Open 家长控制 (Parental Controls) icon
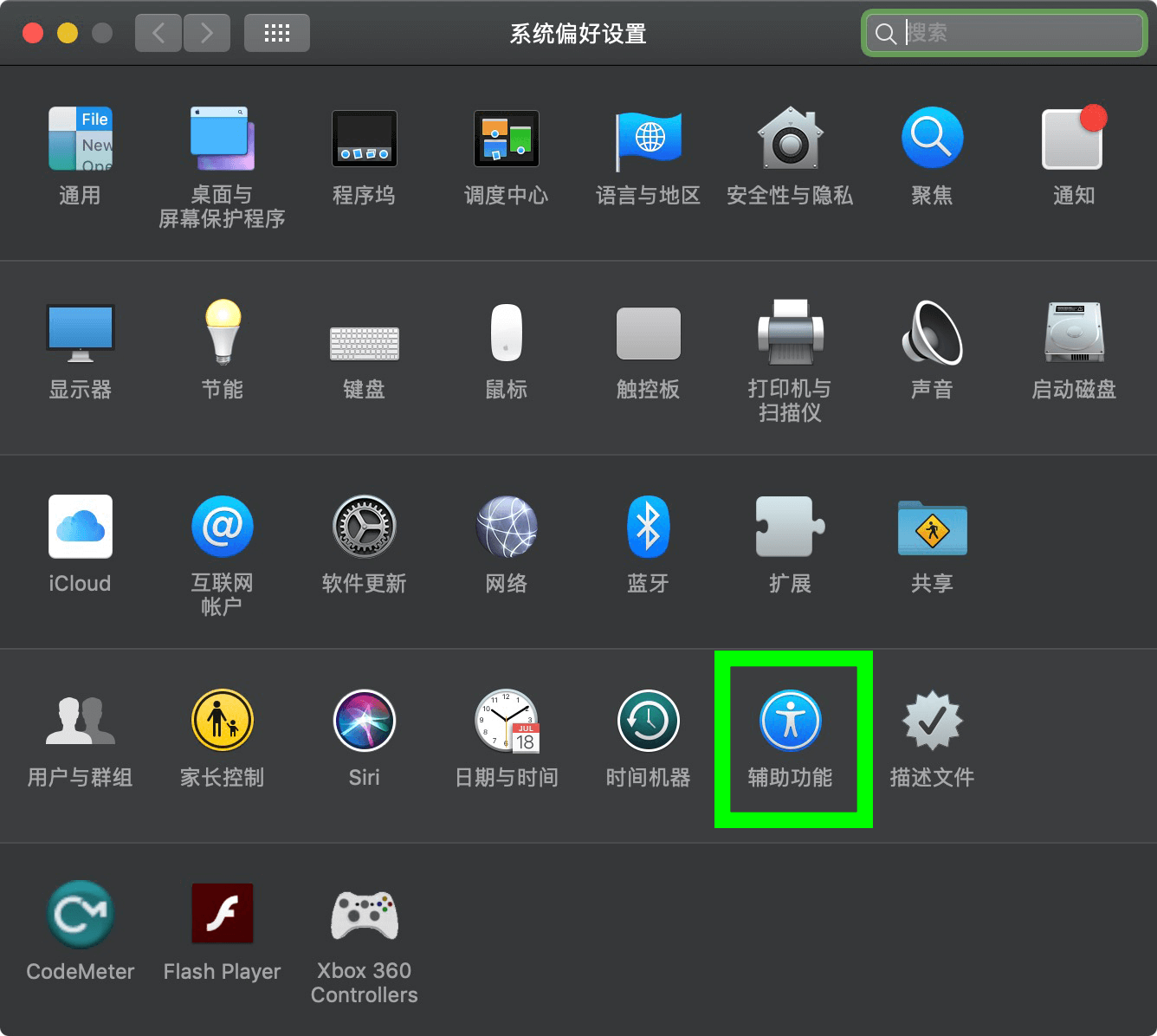 coord(223,721)
